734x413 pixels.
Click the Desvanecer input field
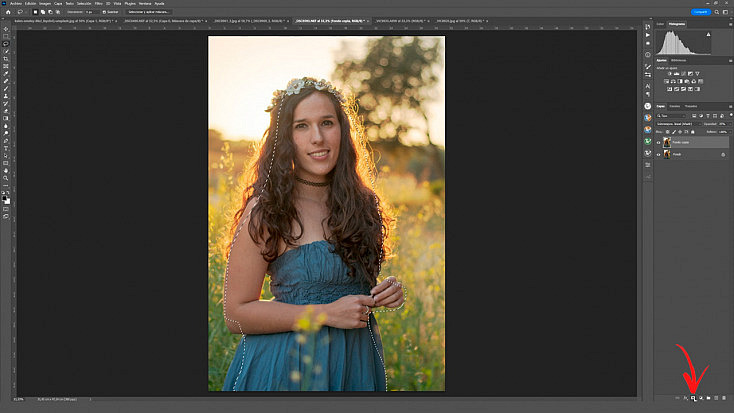pos(90,12)
